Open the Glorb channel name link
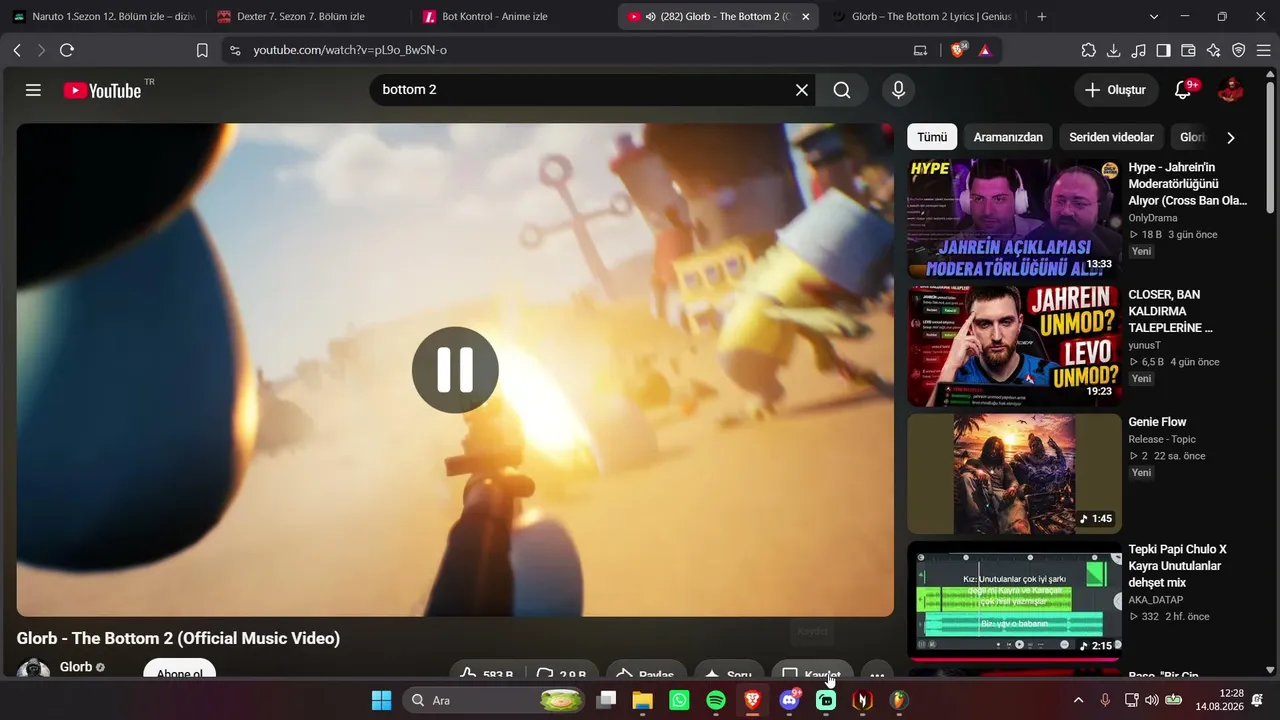Viewport: 1280px width, 720px height. click(76, 667)
